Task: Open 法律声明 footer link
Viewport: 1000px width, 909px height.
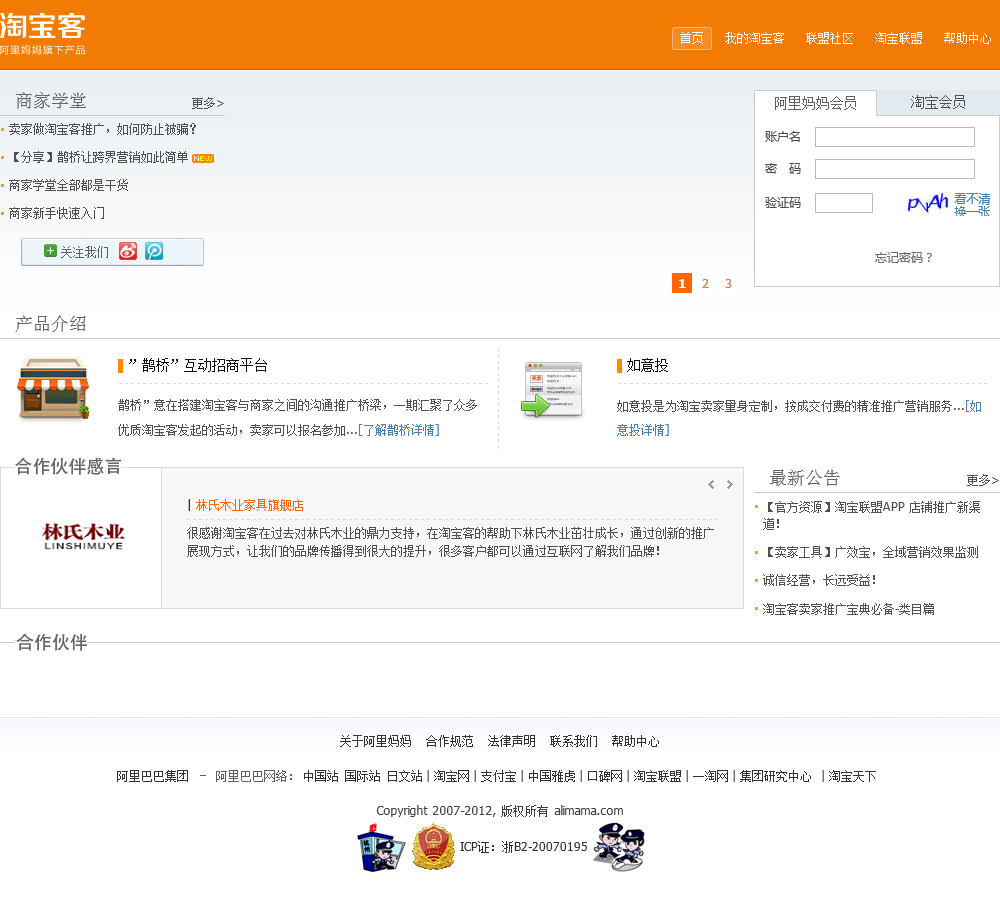Action: pyautogui.click(x=511, y=741)
